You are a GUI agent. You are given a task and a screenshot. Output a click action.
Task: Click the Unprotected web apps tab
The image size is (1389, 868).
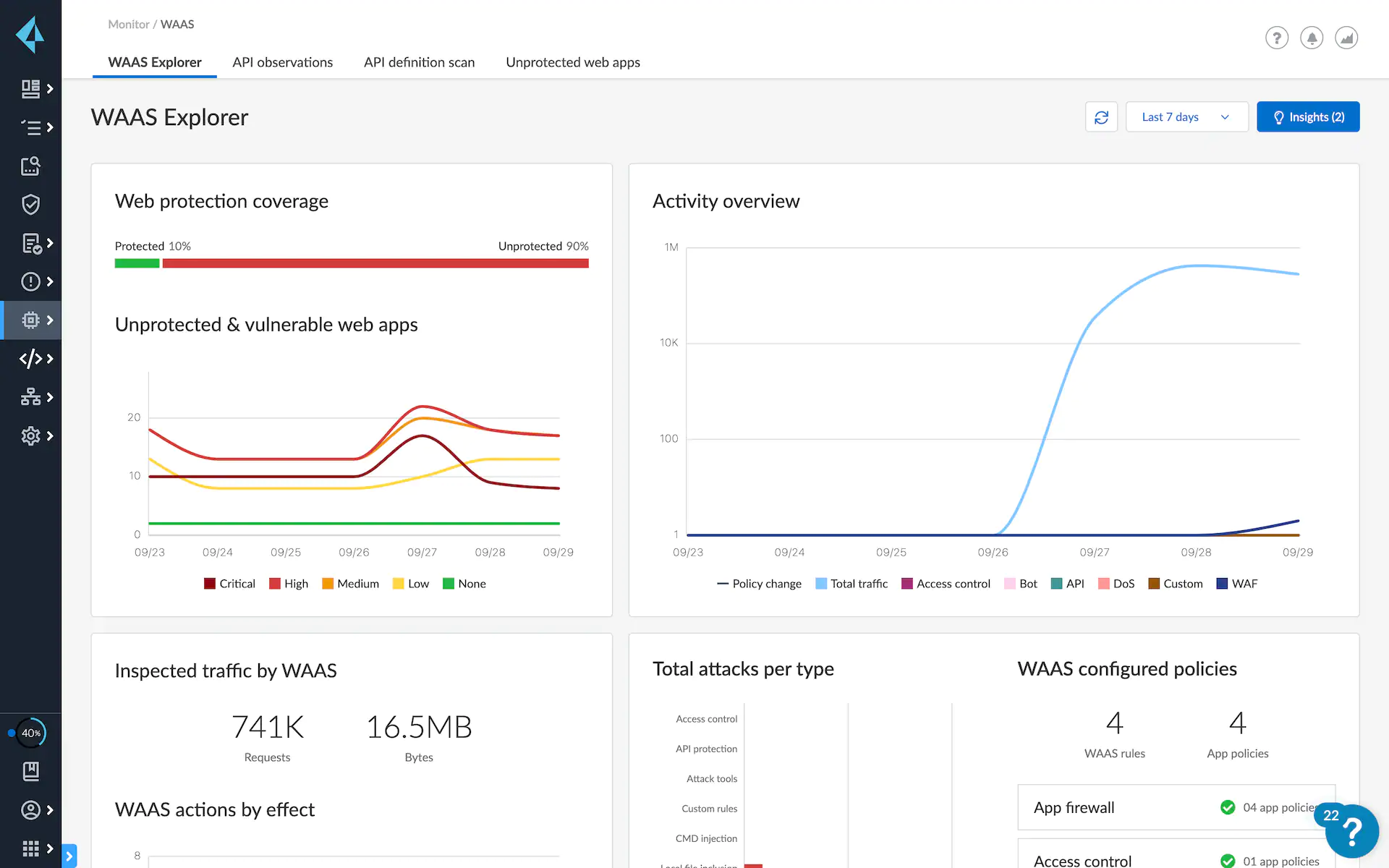[x=573, y=62]
